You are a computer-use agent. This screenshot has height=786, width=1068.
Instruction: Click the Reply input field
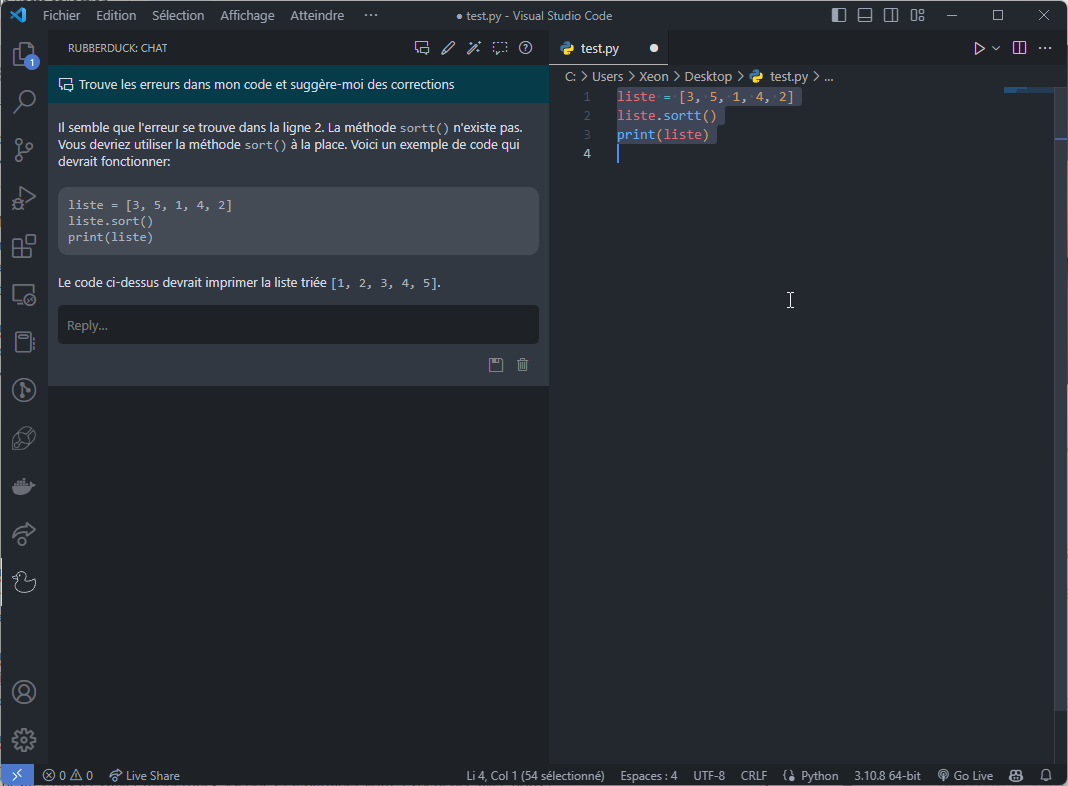coord(298,325)
